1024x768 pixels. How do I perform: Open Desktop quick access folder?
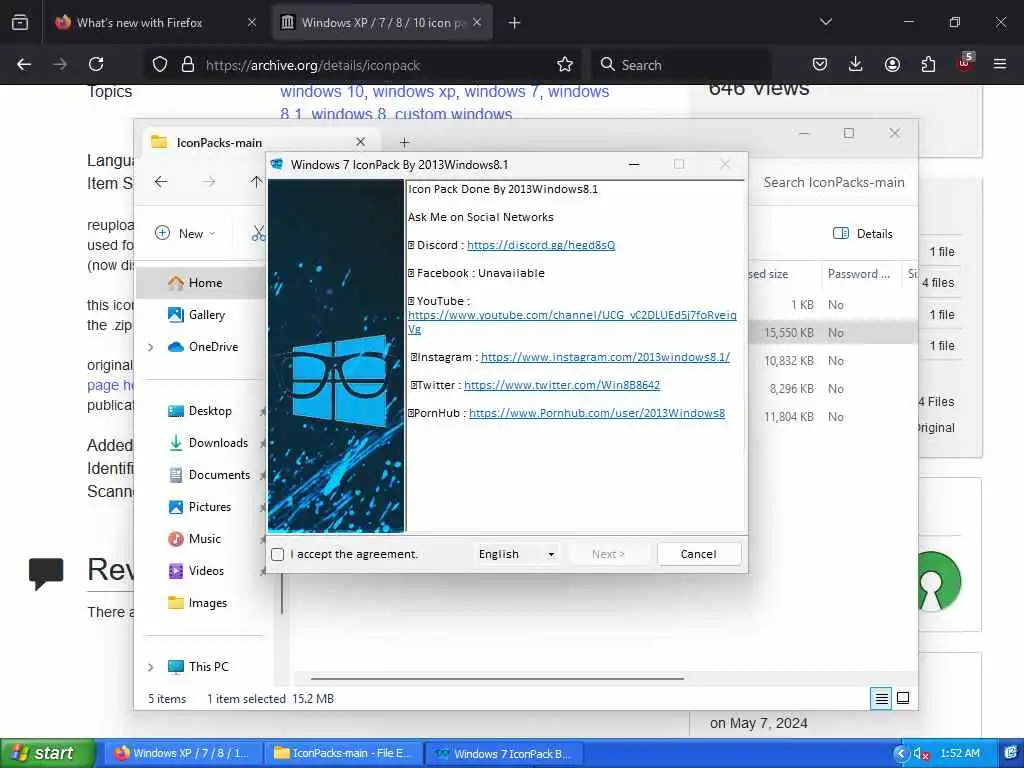(200, 411)
